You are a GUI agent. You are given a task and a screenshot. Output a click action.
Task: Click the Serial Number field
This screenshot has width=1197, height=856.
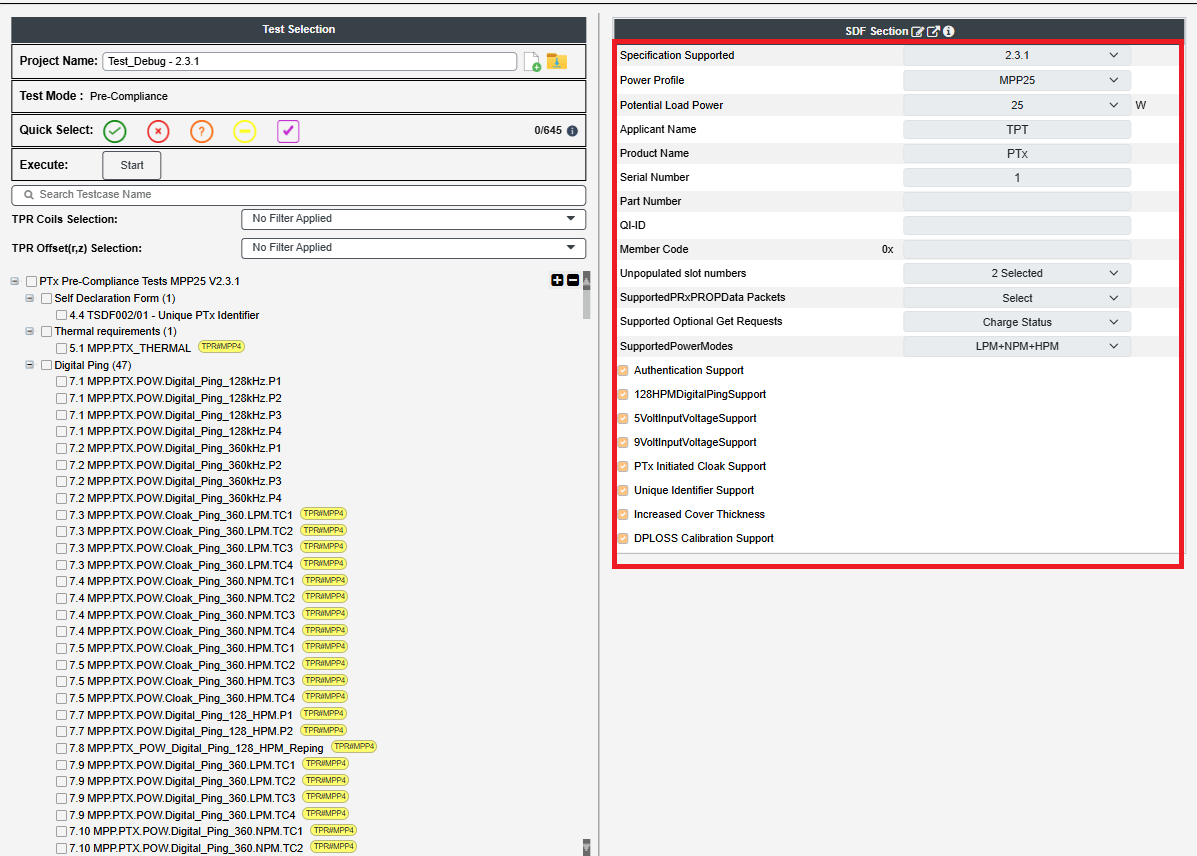(x=1017, y=178)
